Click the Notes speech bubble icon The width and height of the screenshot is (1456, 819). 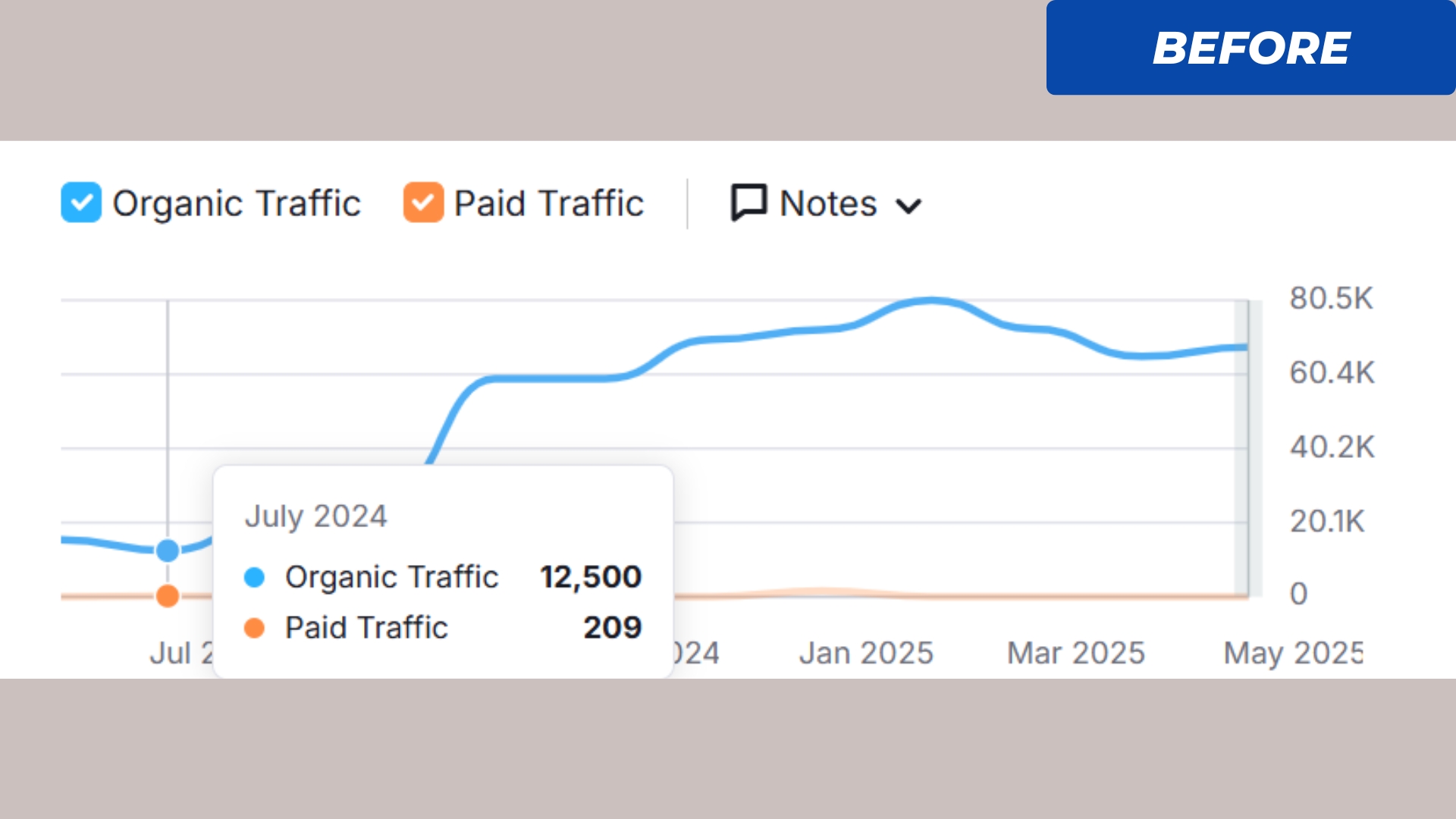click(x=748, y=202)
